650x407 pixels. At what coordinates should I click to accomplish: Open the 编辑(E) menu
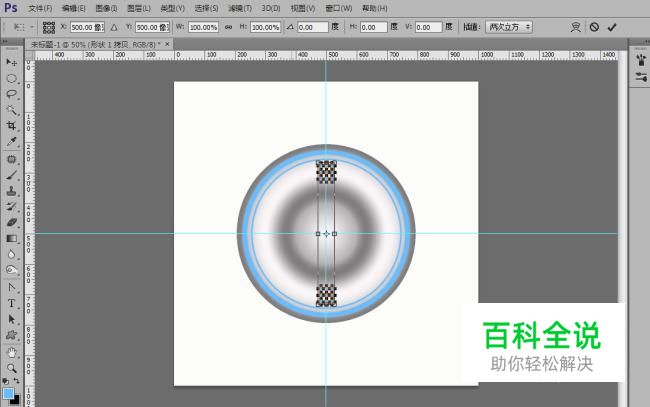(73, 8)
